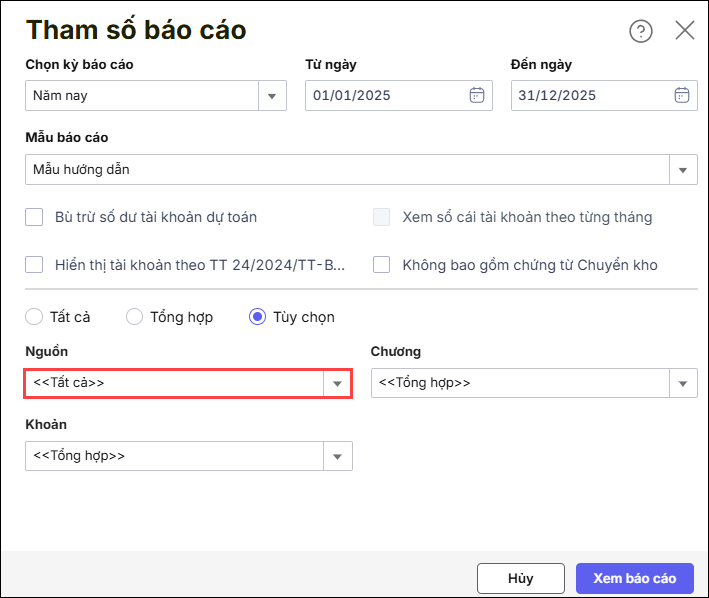The width and height of the screenshot is (709, 598).
Task: Click the Từ ngày date field
Action: tap(385, 96)
